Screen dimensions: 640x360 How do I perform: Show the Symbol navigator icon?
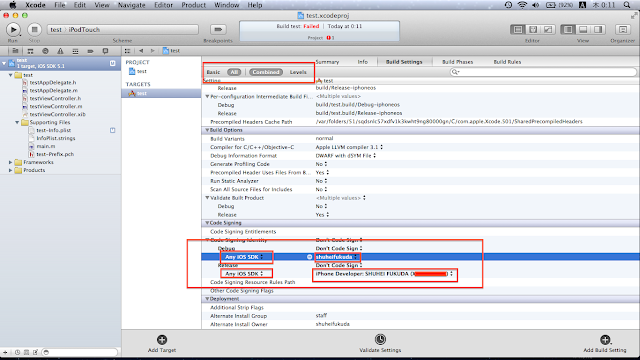pyautogui.click(x=30, y=51)
